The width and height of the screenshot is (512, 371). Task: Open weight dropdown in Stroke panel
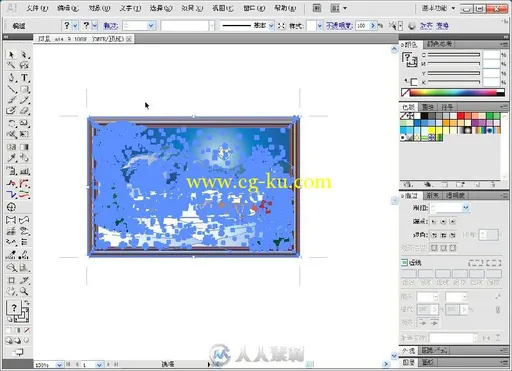(x=466, y=208)
